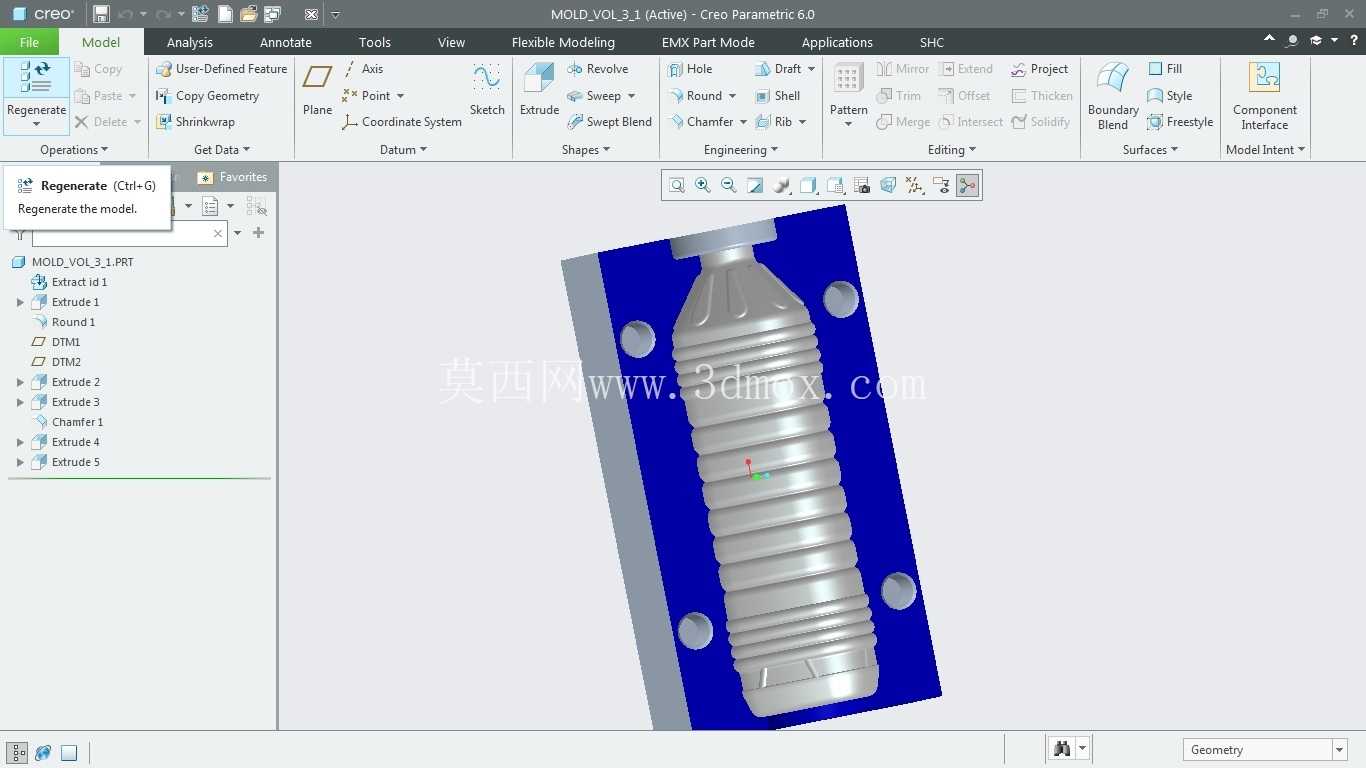Click the Swept Blend tool
The height and width of the screenshot is (768, 1366).
click(609, 122)
